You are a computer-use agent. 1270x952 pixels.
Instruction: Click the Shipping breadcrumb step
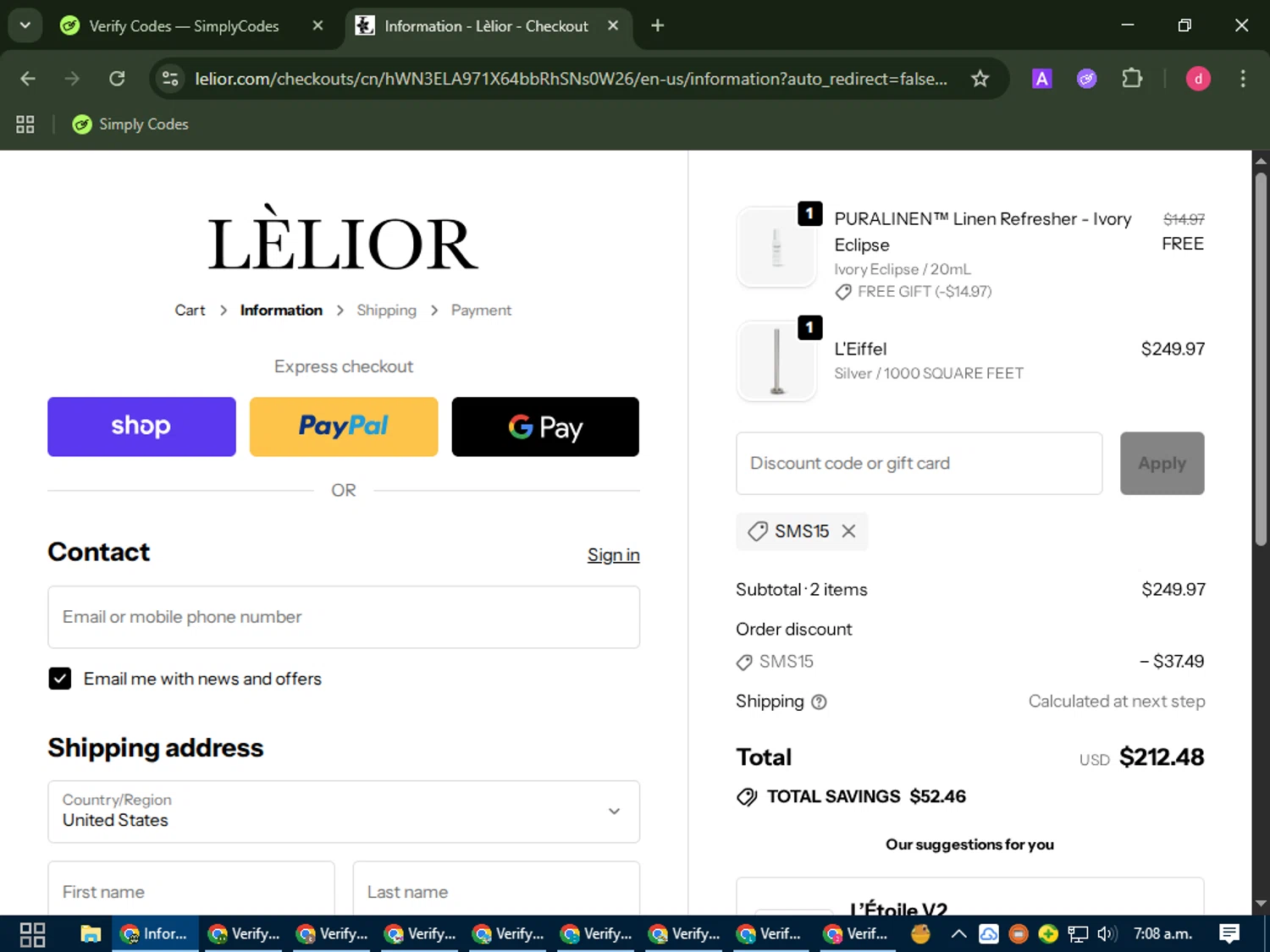pyautogui.click(x=386, y=311)
